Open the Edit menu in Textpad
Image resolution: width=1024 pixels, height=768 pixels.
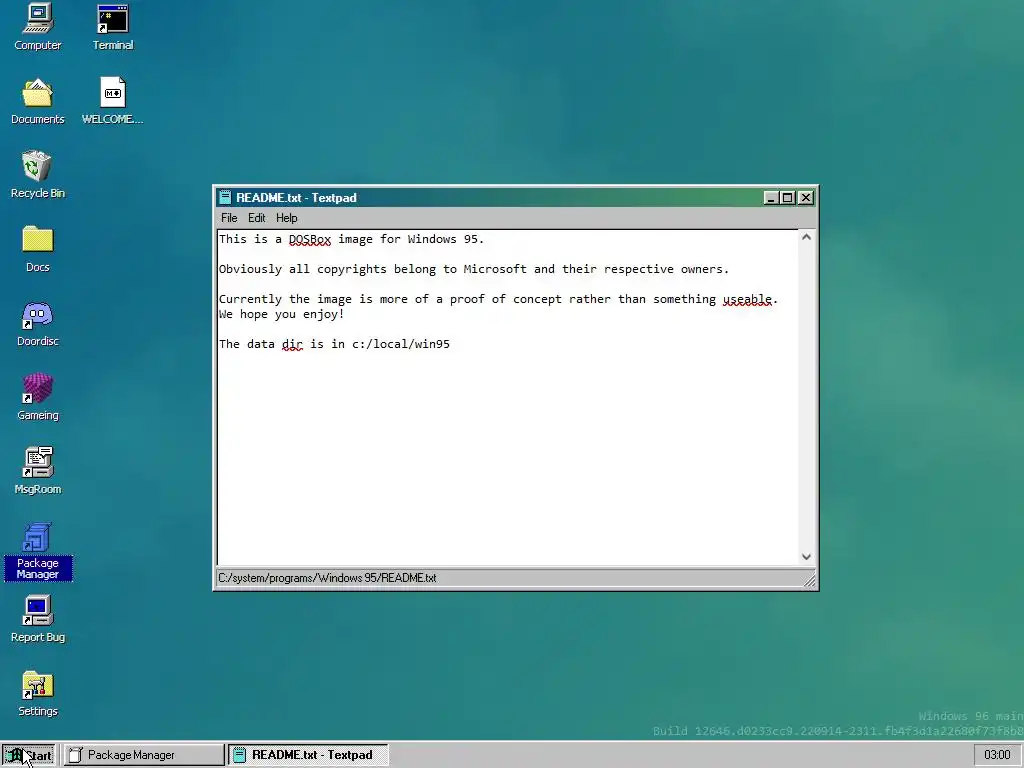(x=257, y=218)
